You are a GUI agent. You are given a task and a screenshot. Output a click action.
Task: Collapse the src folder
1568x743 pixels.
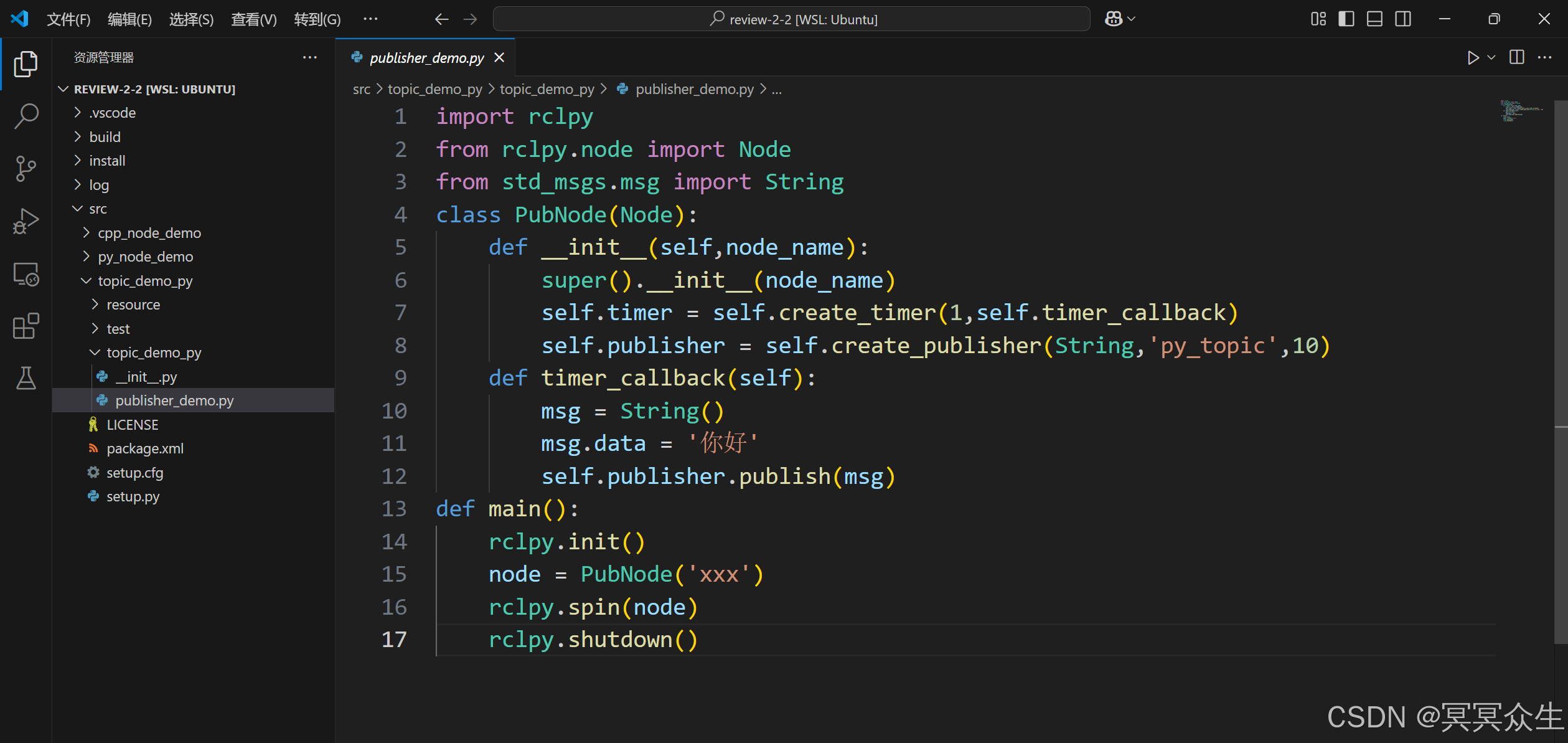pyautogui.click(x=98, y=209)
